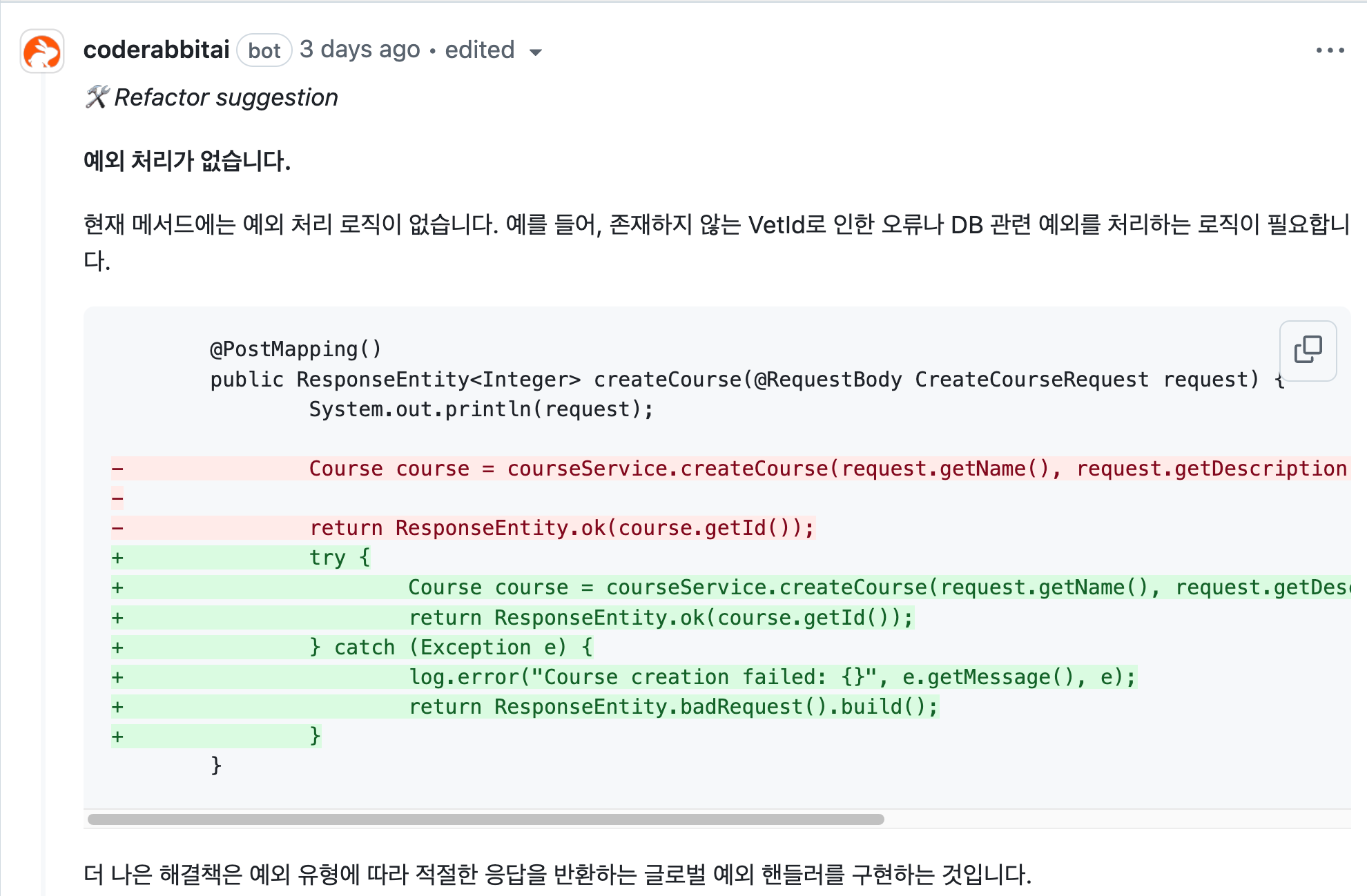Screen dimensions: 1367x896
Task: Click the removed courseService.createCourse line
Action: pos(621,468)
